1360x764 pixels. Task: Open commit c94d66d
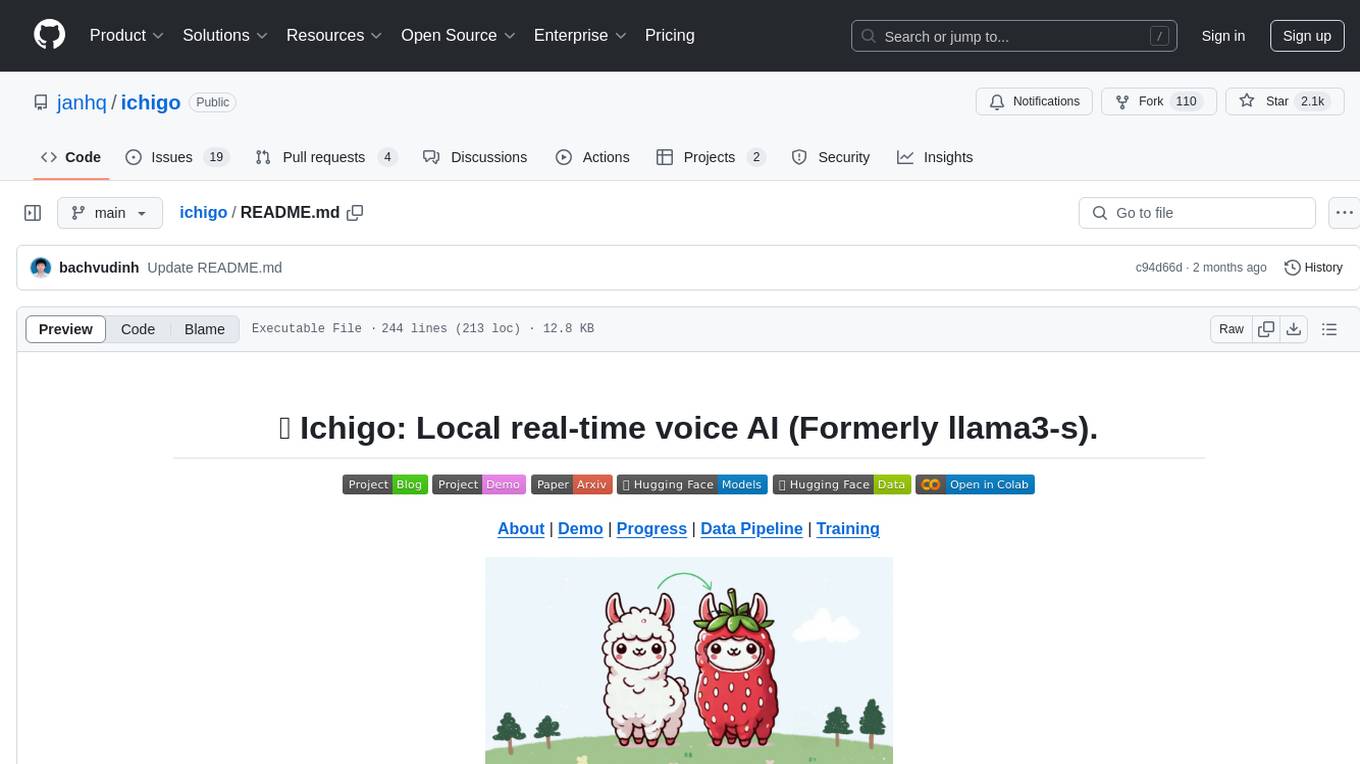(1159, 267)
